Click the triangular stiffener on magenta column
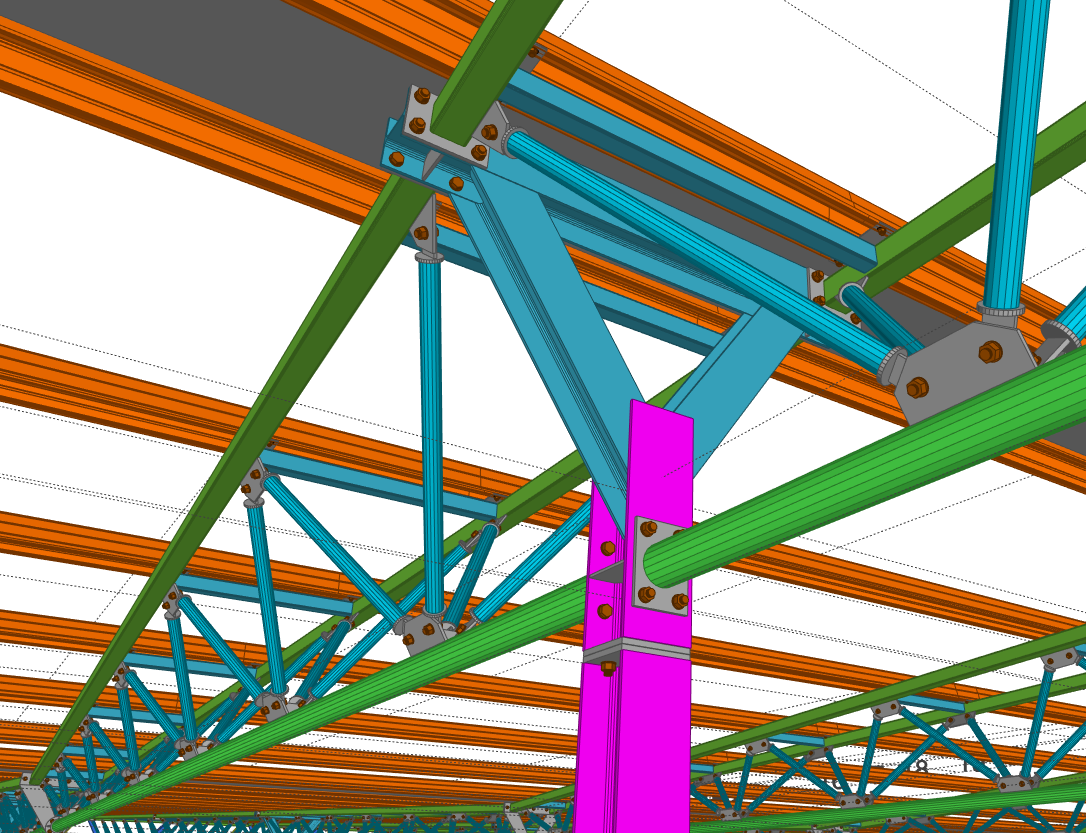 pos(609,572)
